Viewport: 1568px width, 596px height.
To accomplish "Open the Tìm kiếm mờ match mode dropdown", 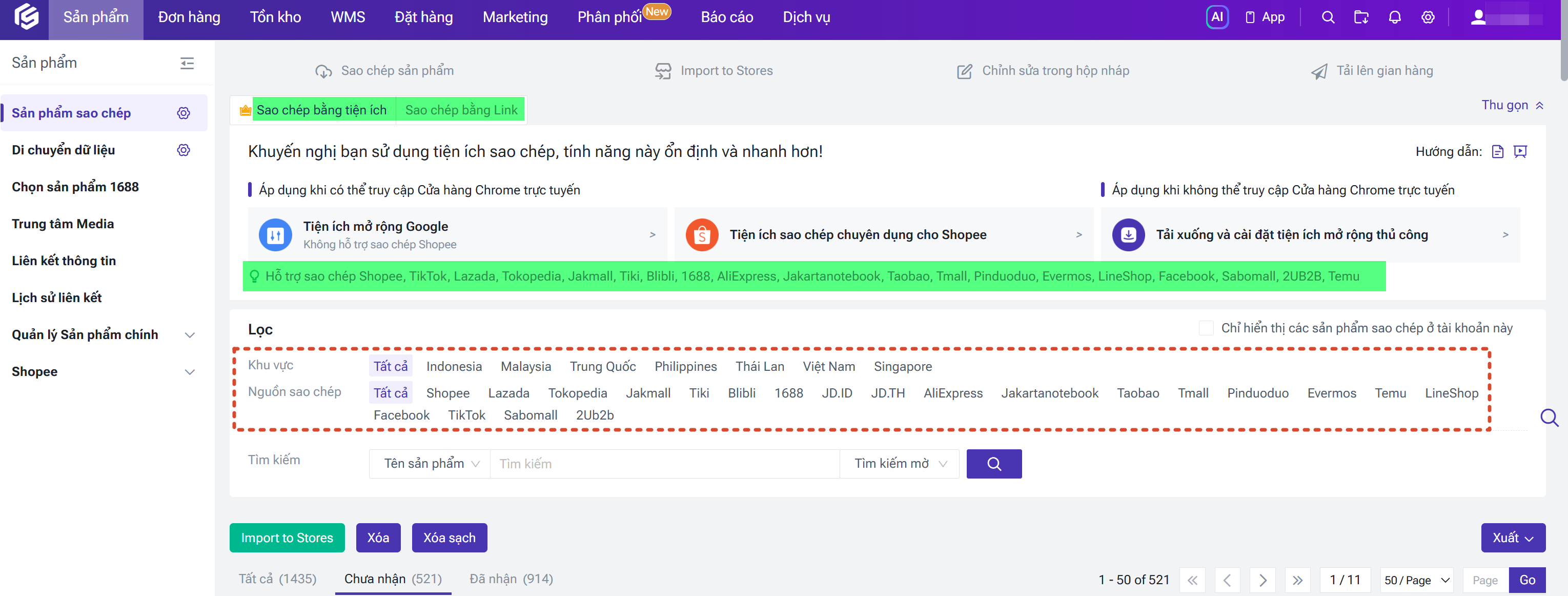I will (x=900, y=464).
